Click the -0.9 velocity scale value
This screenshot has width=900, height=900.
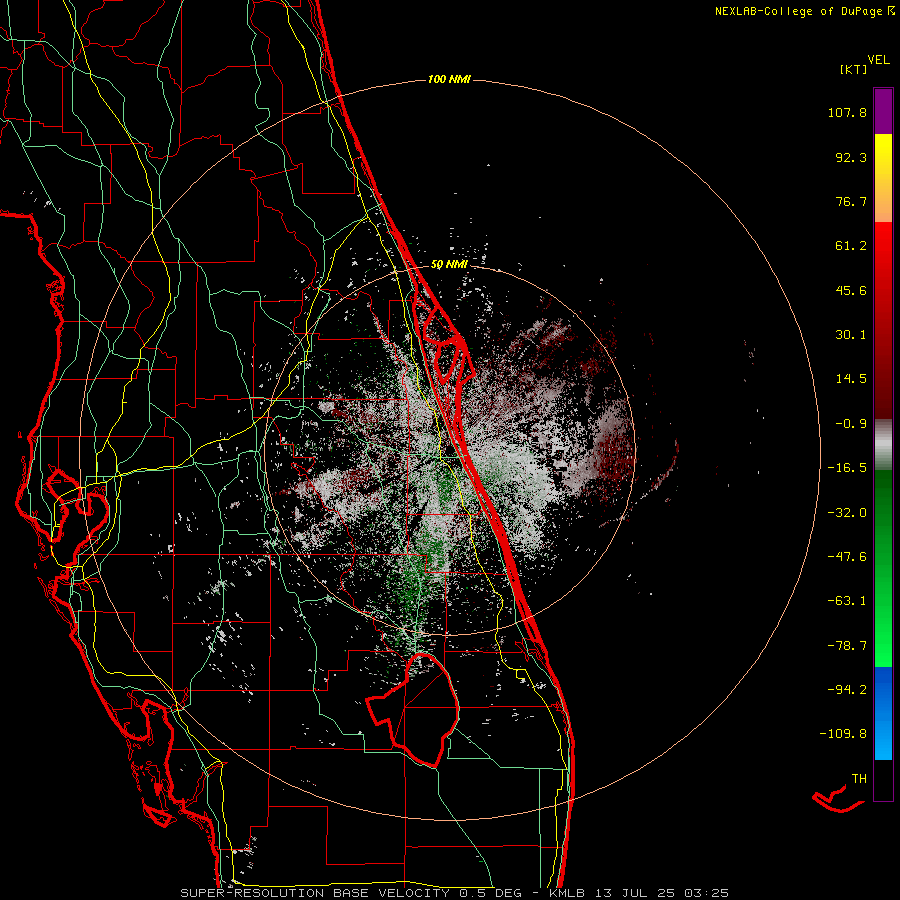851,424
